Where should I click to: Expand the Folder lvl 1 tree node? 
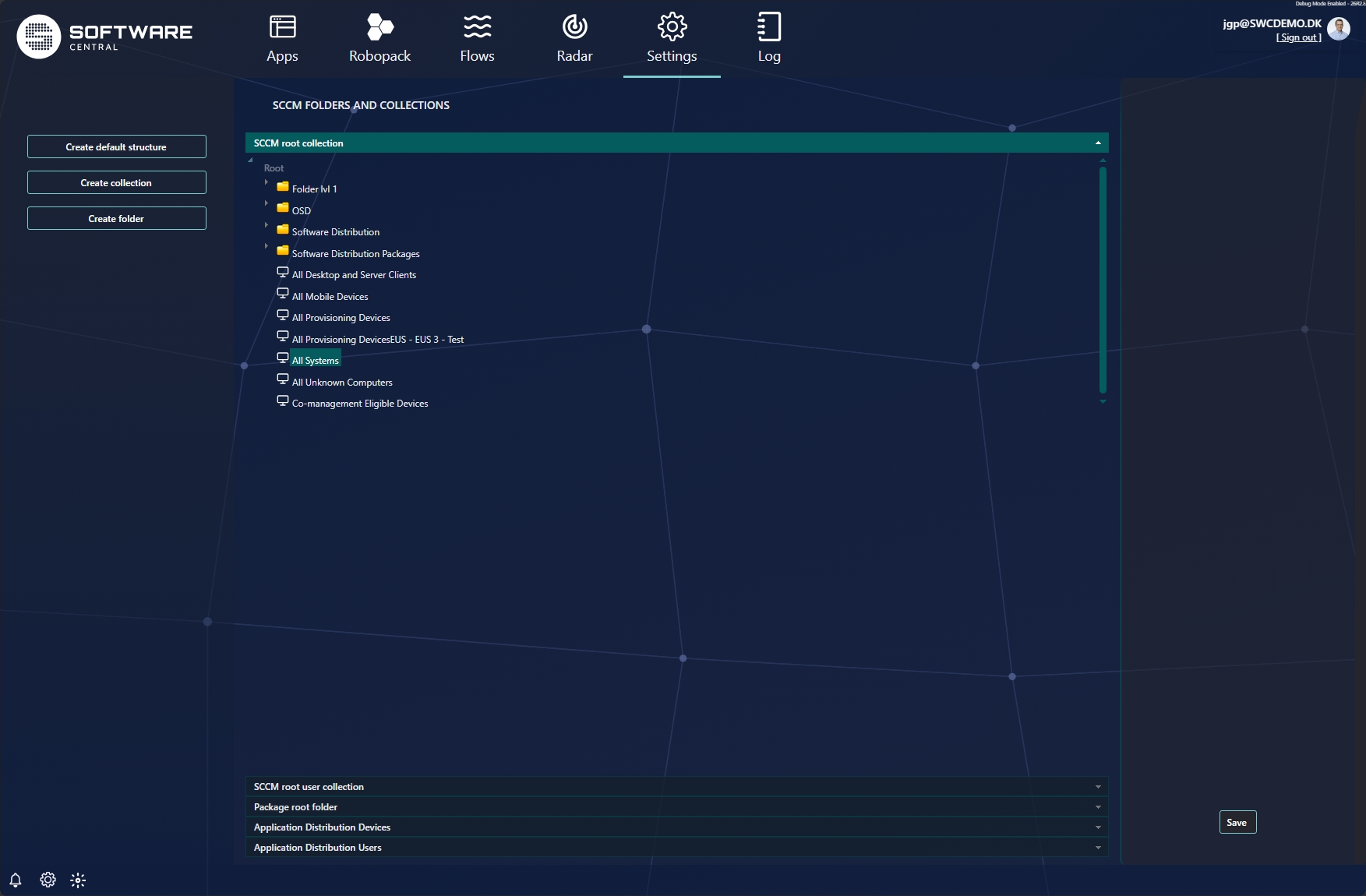point(266,182)
